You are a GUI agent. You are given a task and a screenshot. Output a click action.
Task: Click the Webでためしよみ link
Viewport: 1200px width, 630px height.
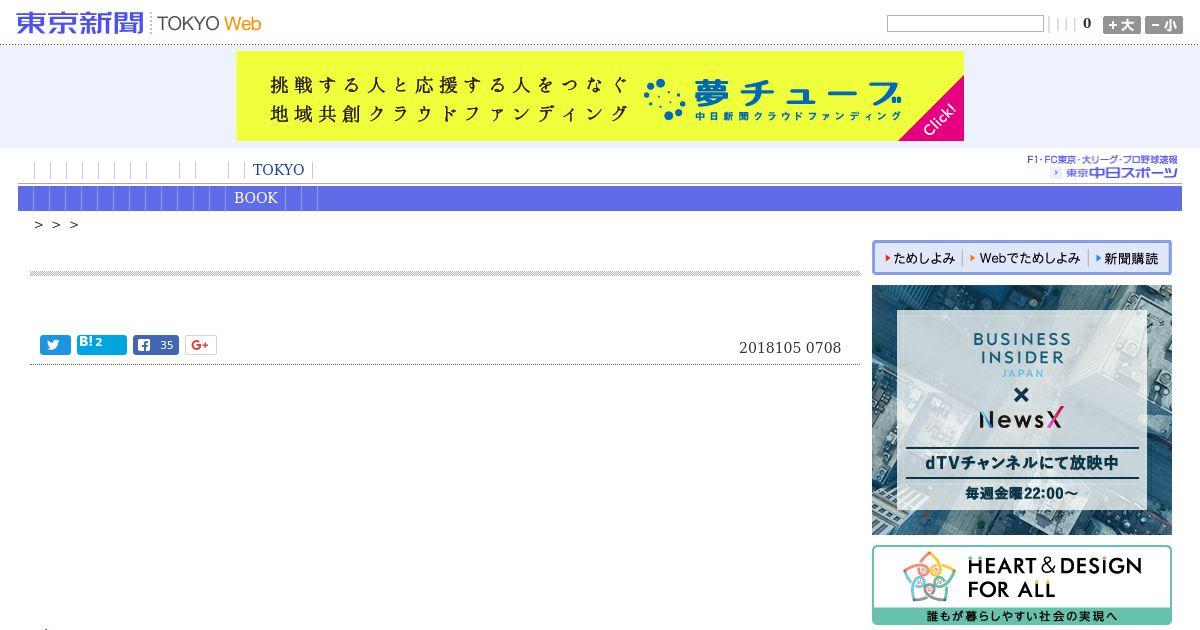(1025, 258)
